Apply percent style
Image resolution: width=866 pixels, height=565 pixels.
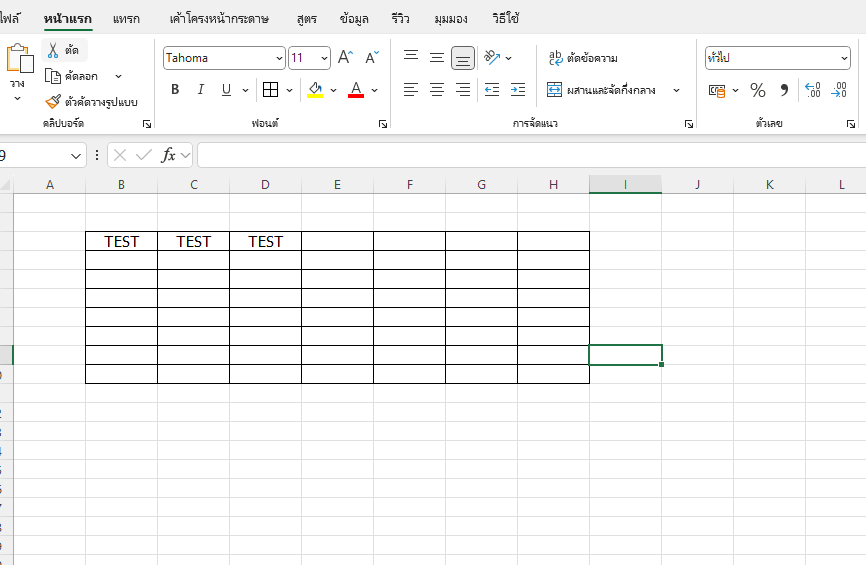[758, 90]
